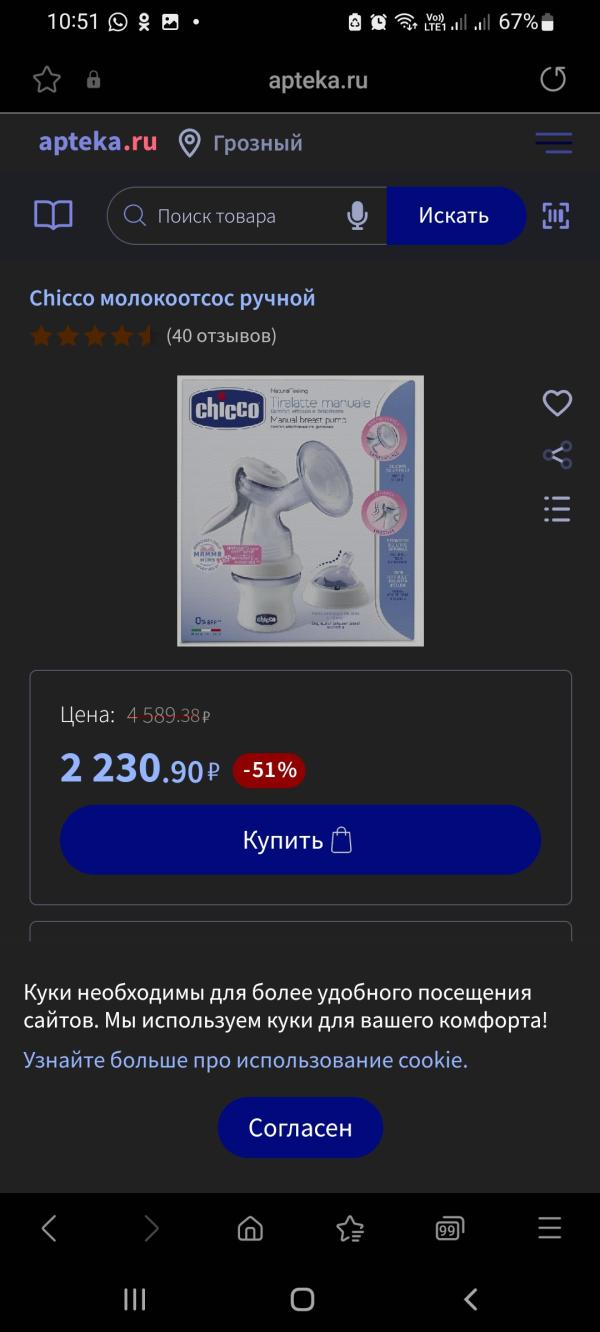Open Узнайте больше про использование cookie link
The image size is (600, 1332).
pyautogui.click(x=245, y=1060)
